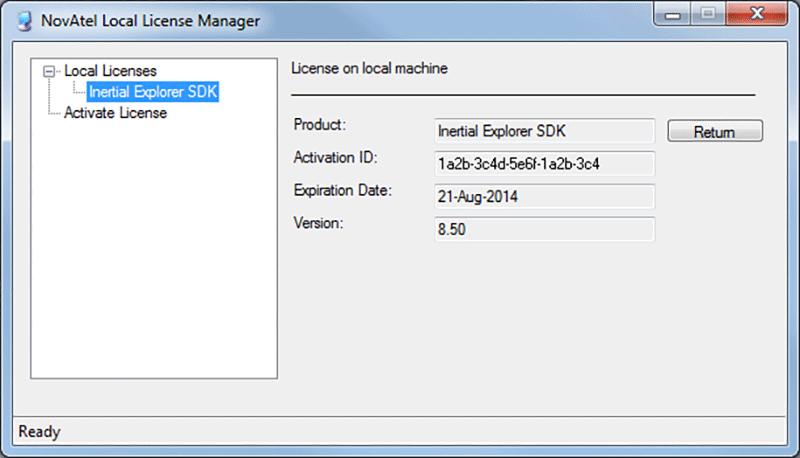Viewport: 800px width, 458px height.
Task: Click the 'License on local machine' heading
Action: pyautogui.click(x=369, y=68)
